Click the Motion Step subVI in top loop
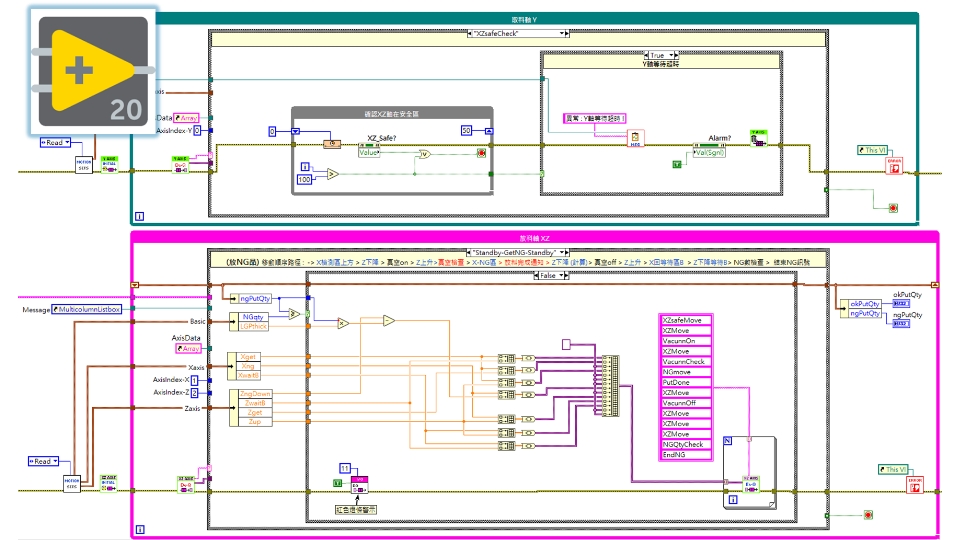 click(x=85, y=166)
